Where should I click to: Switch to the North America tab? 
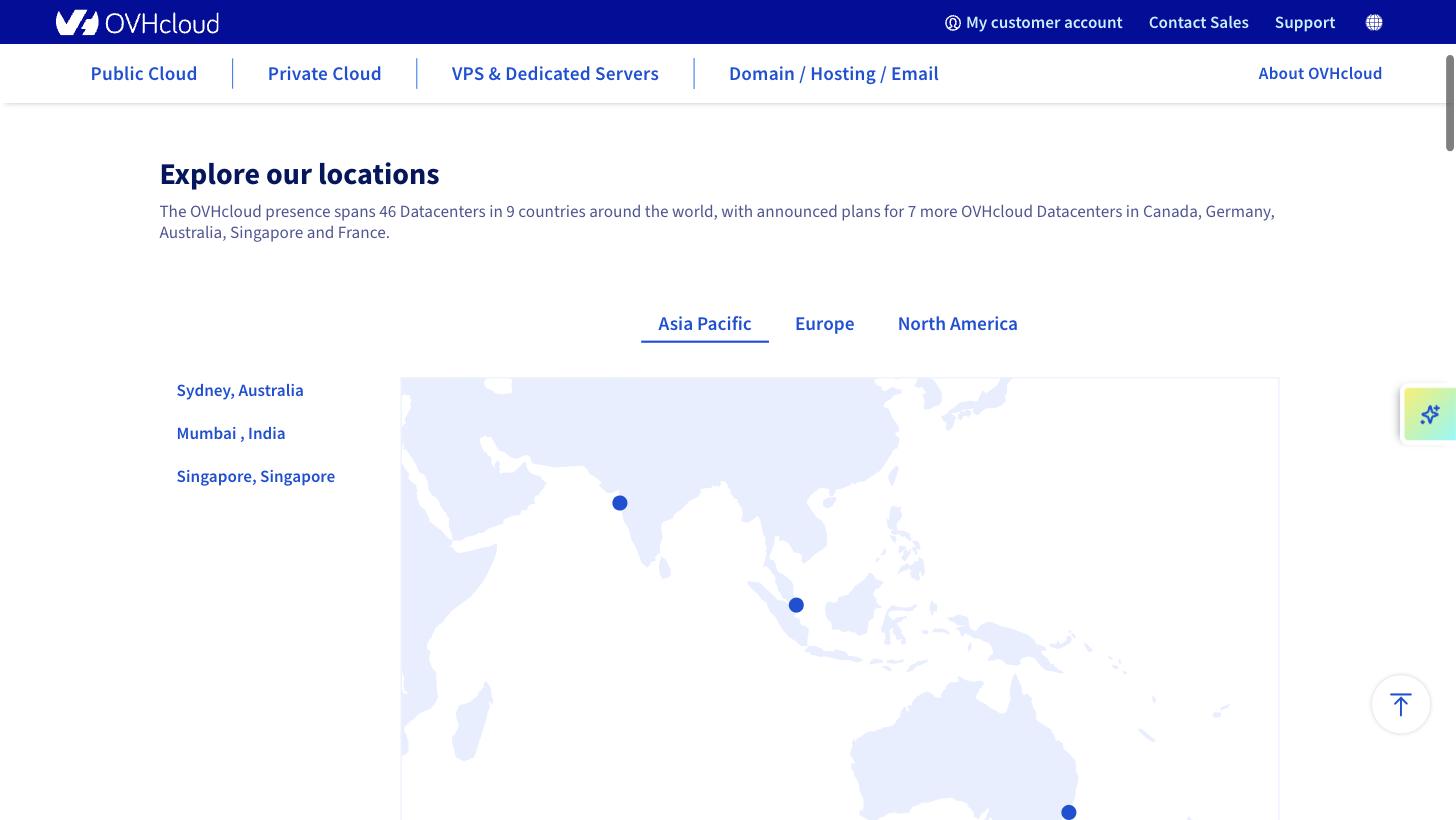(x=958, y=323)
